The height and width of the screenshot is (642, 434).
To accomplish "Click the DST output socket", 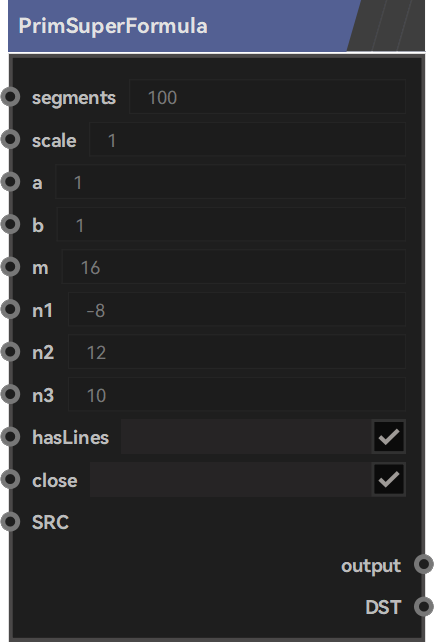I will [x=424, y=606].
